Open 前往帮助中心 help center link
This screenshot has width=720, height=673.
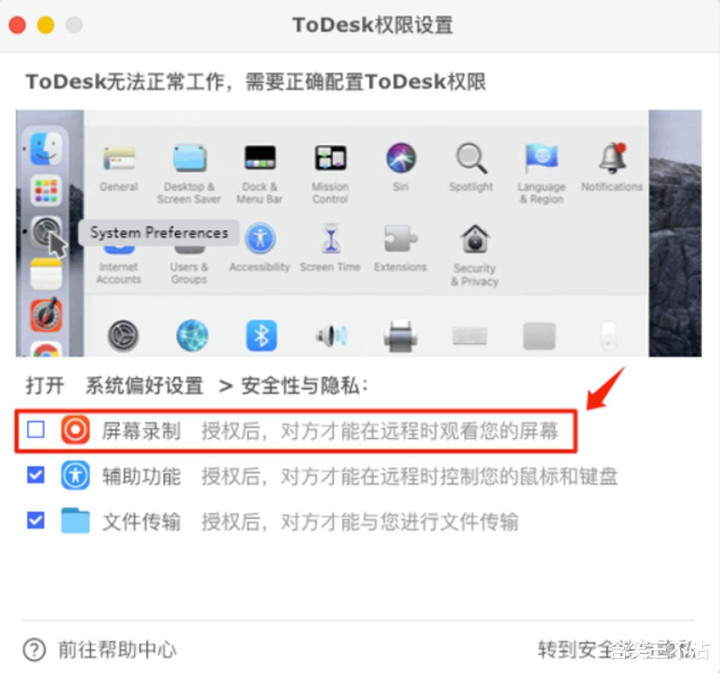[x=117, y=650]
